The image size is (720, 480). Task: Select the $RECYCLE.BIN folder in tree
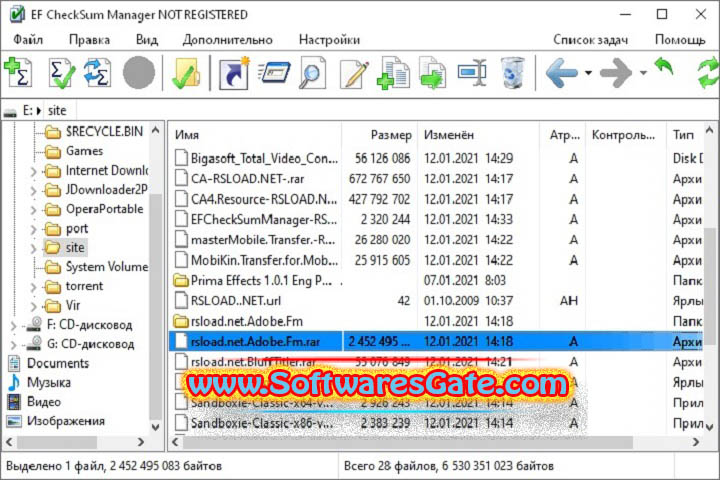pyautogui.click(x=94, y=132)
